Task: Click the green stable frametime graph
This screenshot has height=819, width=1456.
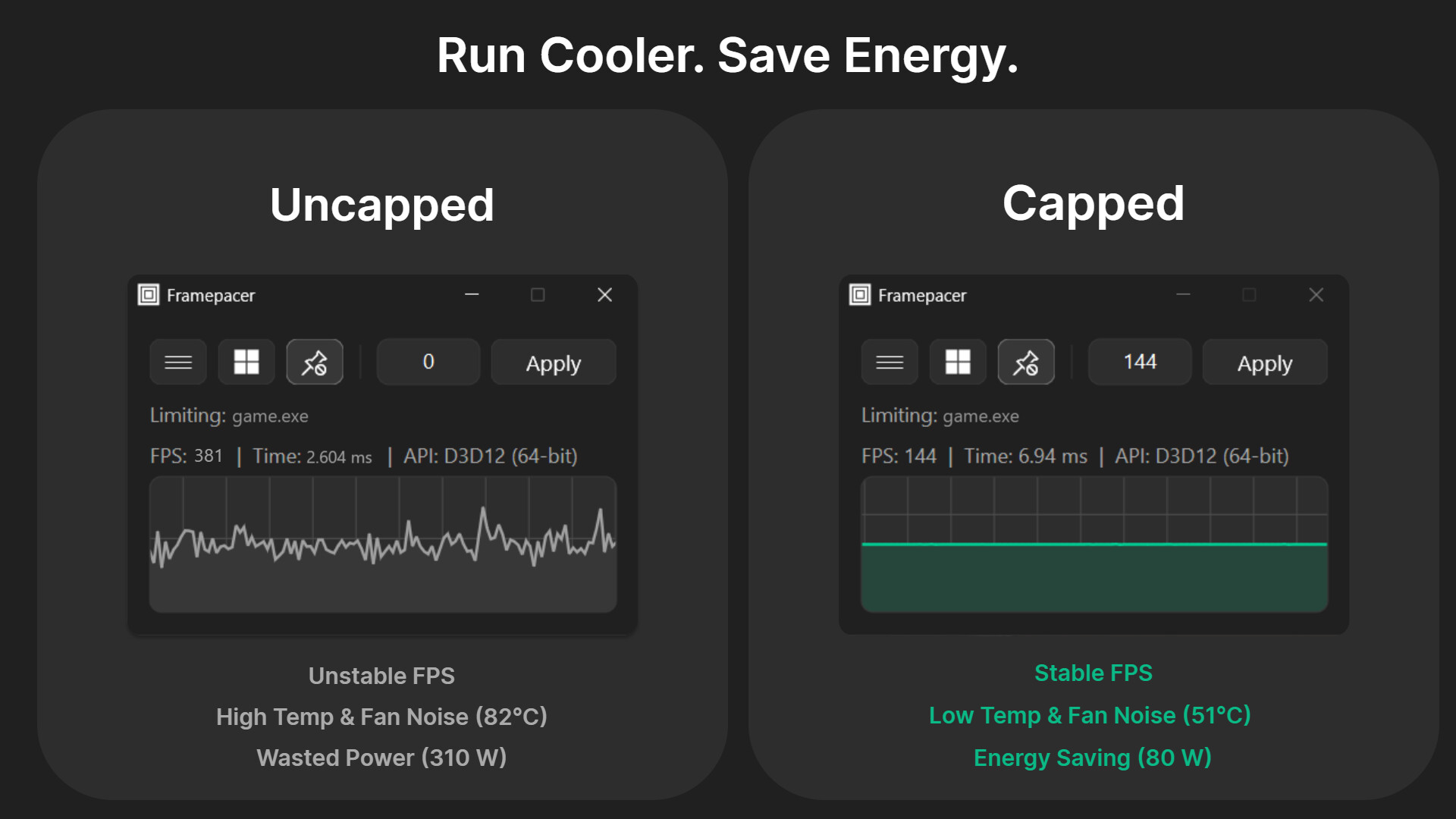Action: tap(1094, 544)
